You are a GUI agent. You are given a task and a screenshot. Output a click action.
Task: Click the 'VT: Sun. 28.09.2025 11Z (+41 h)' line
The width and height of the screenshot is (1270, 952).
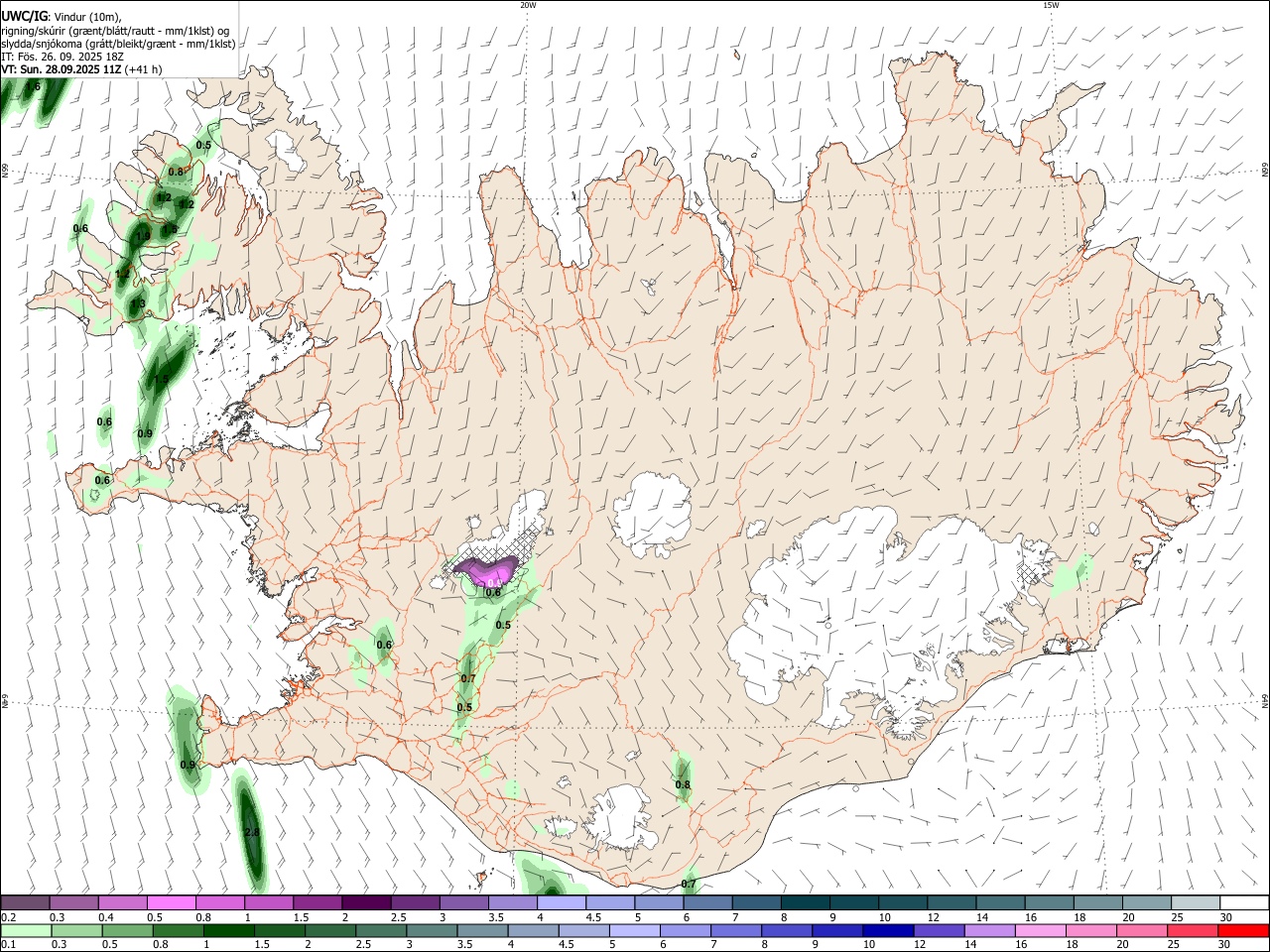(81, 69)
